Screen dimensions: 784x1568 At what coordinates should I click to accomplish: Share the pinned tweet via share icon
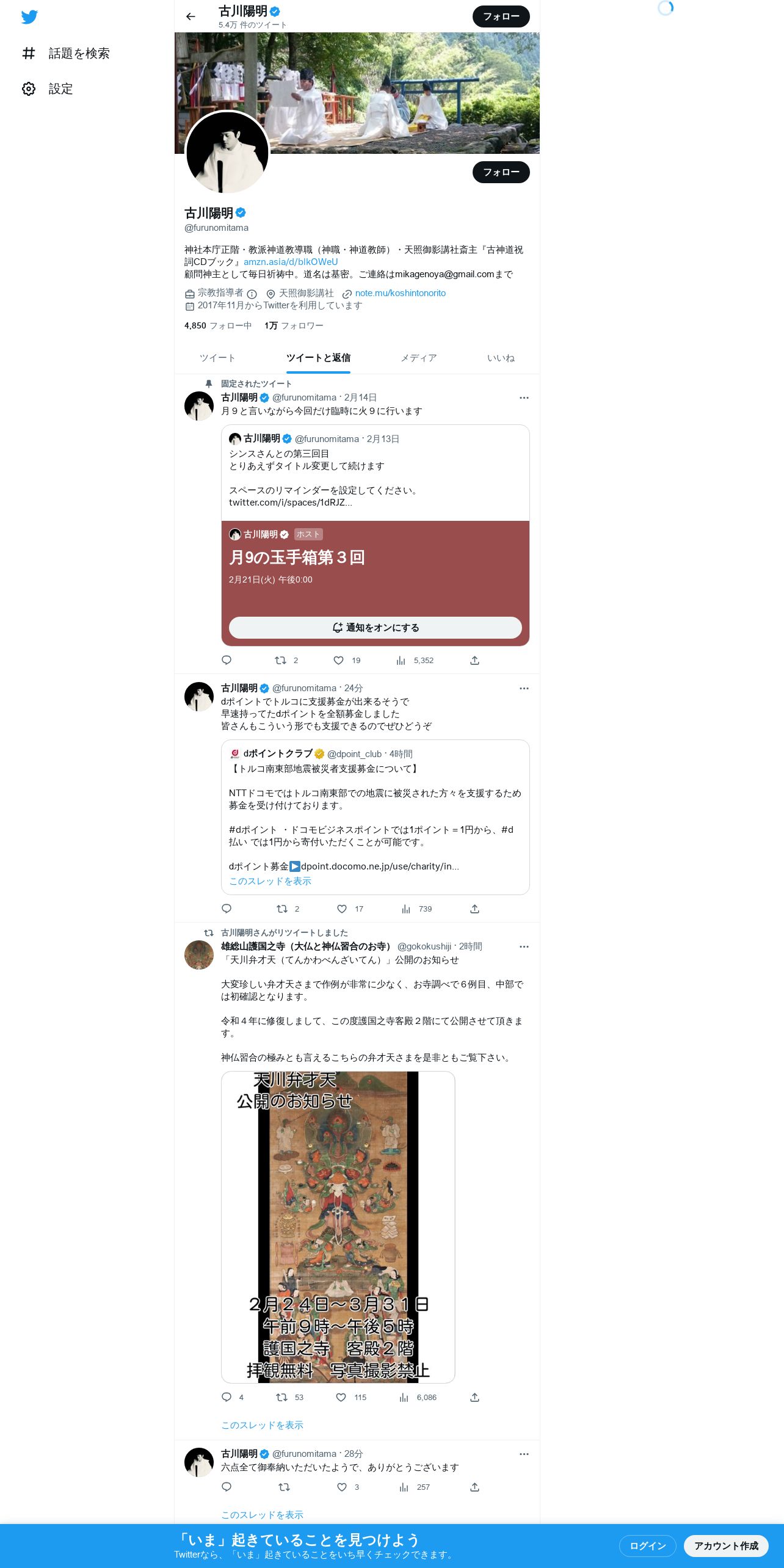[x=474, y=660]
